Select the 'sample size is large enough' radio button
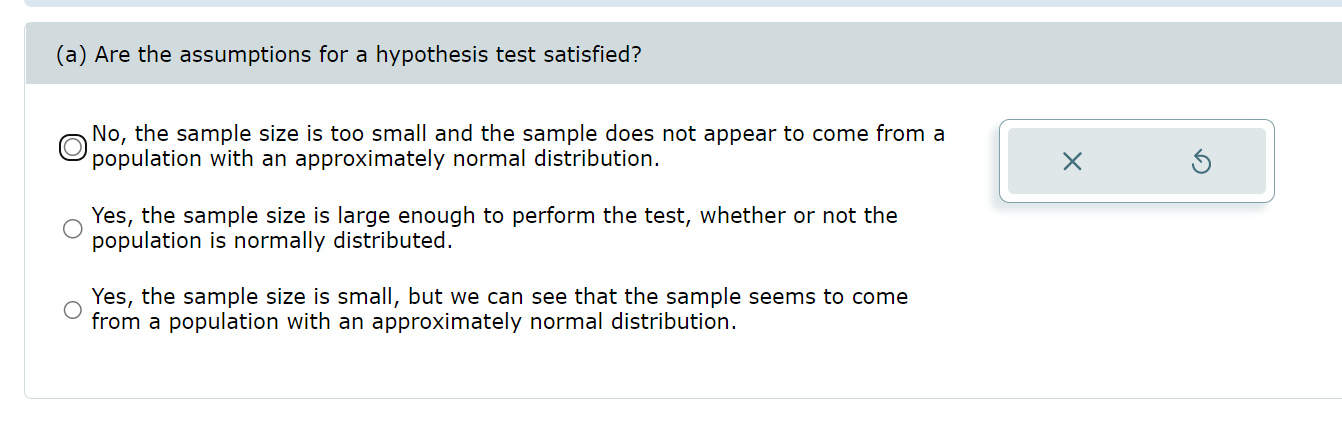1342x429 pixels. coord(73,229)
